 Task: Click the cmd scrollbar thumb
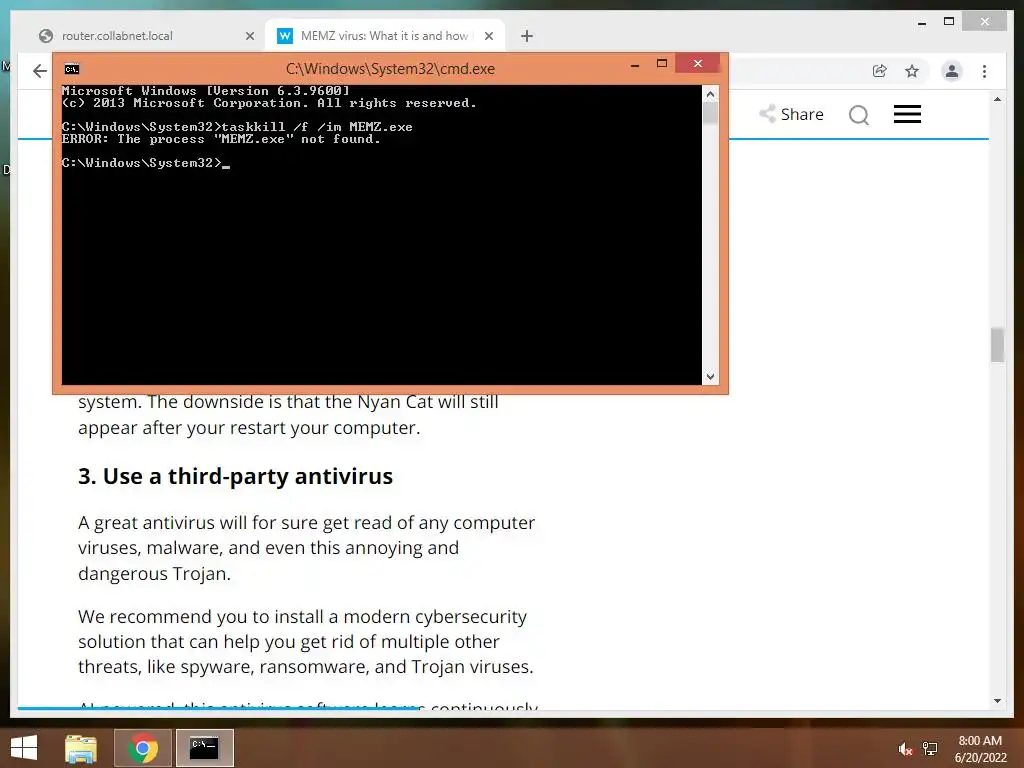click(x=711, y=113)
